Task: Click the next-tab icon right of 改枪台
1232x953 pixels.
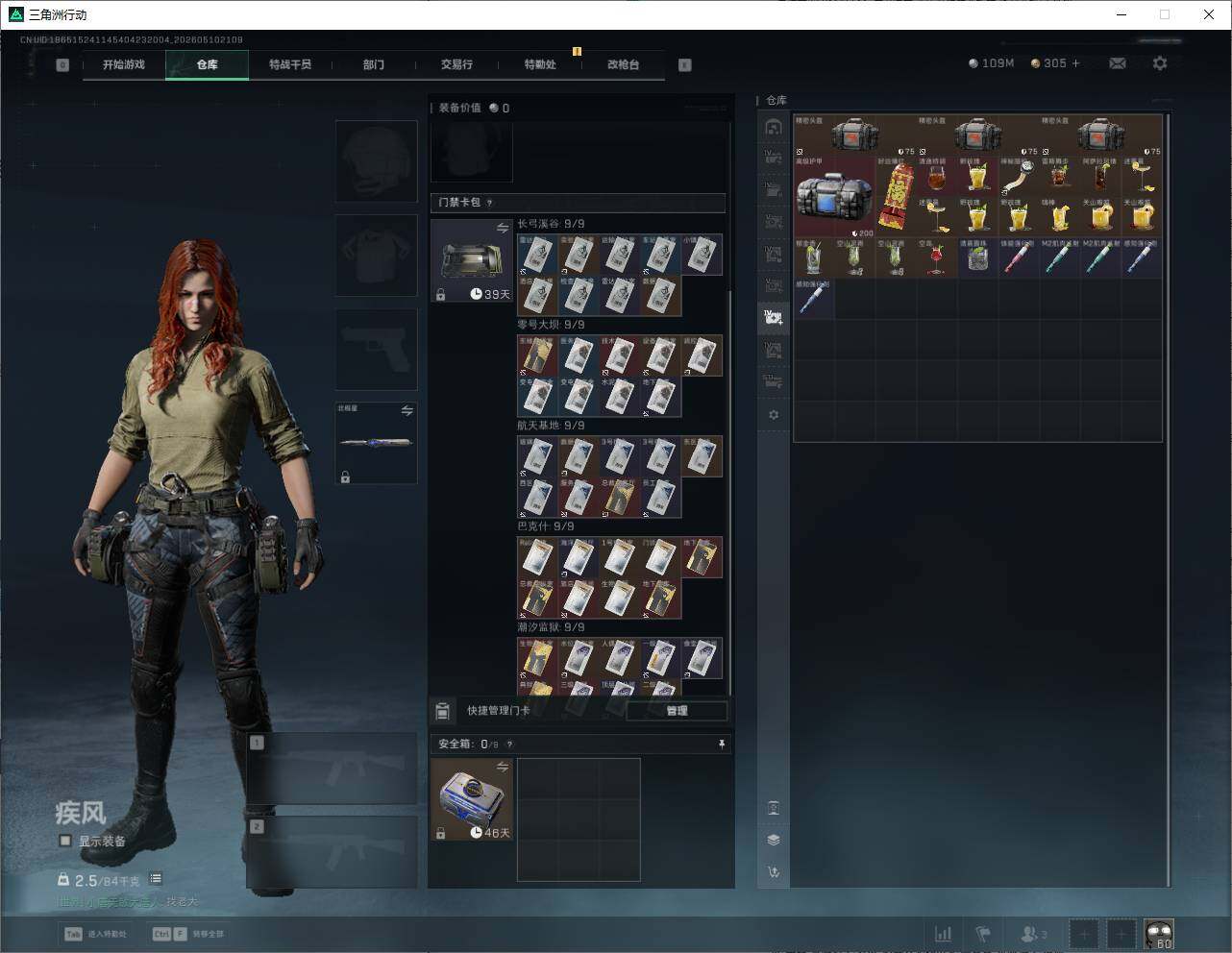Action: 685,65
